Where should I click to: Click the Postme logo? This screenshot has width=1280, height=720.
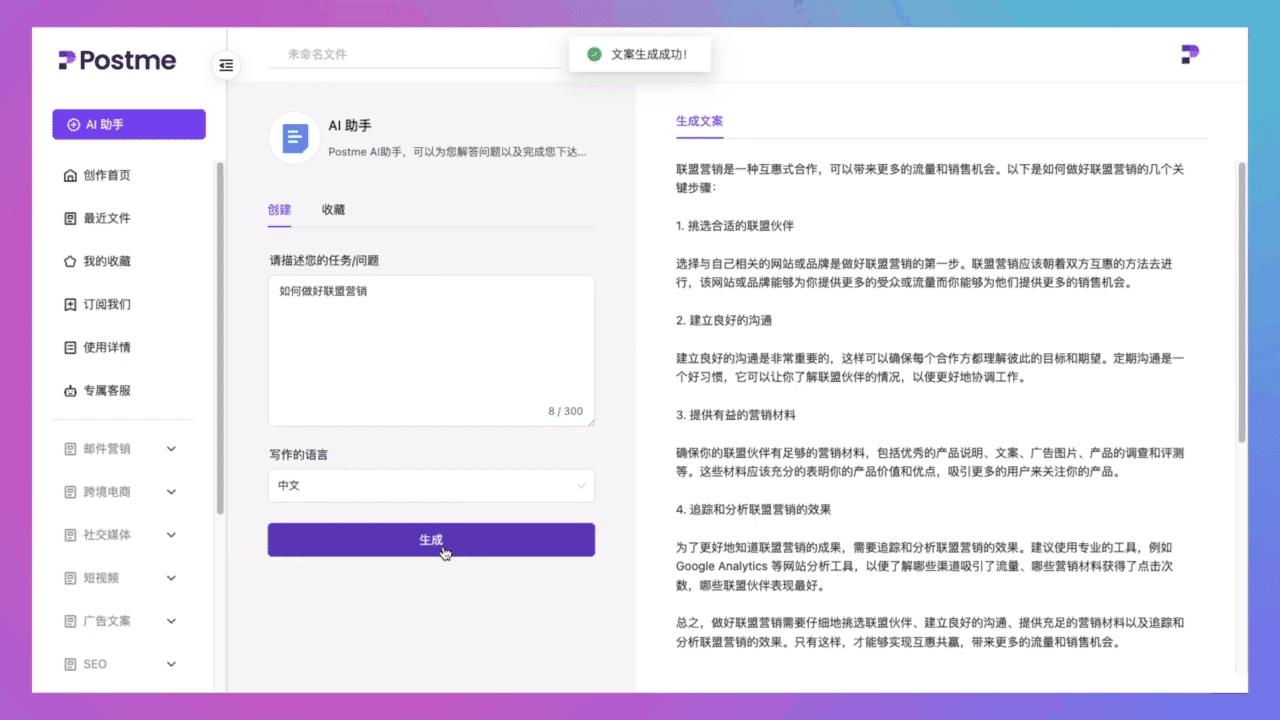tap(116, 60)
